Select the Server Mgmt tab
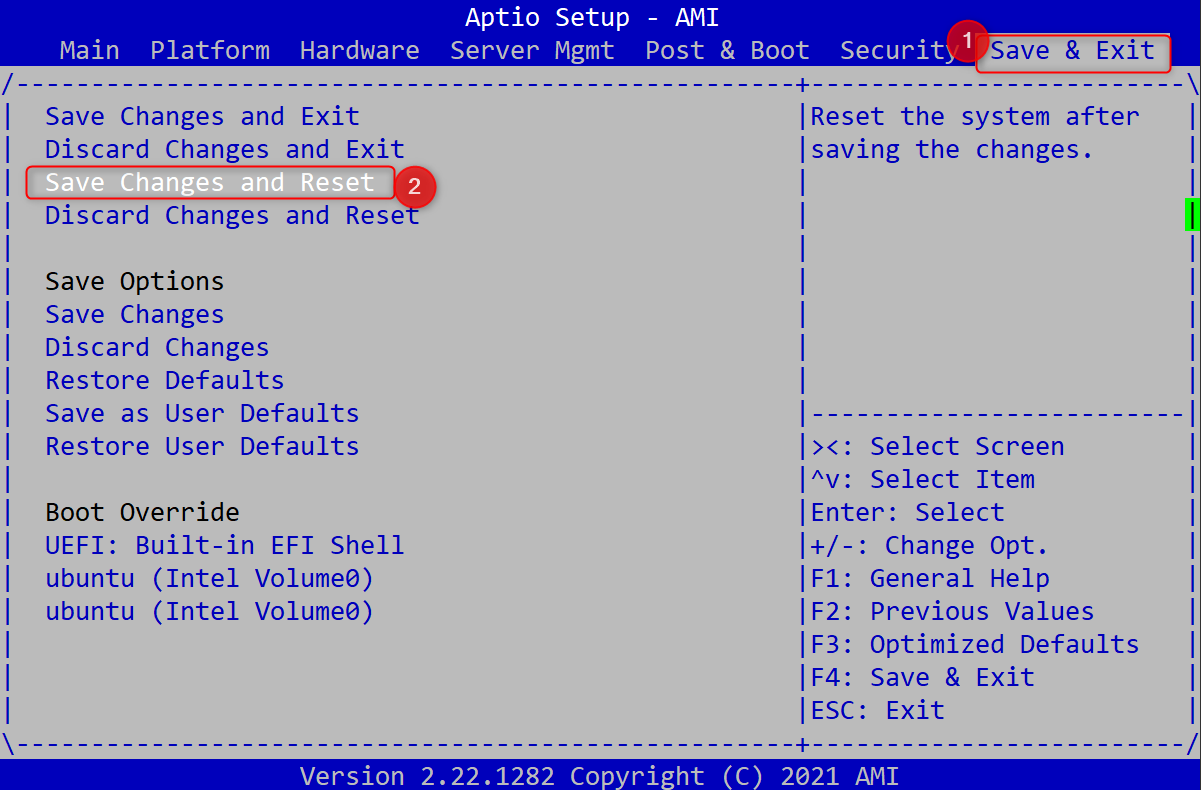 click(x=532, y=50)
